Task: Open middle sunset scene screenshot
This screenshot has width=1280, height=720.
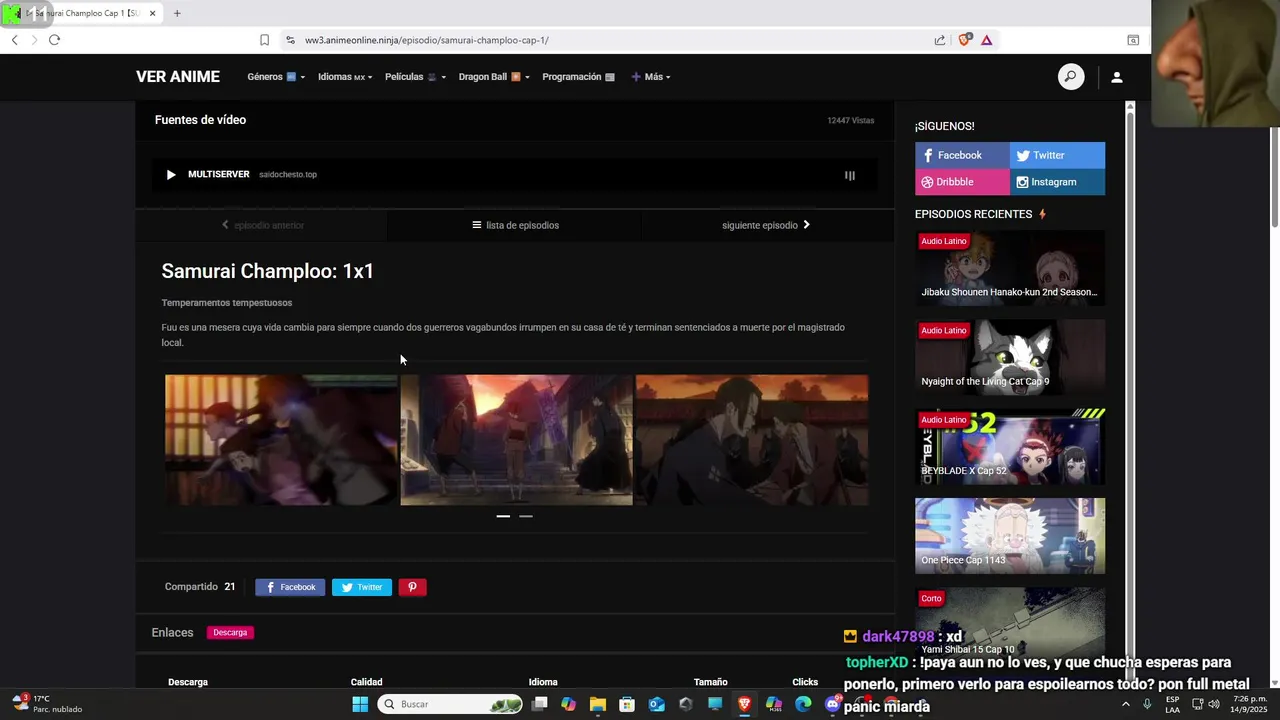Action: coord(516,440)
